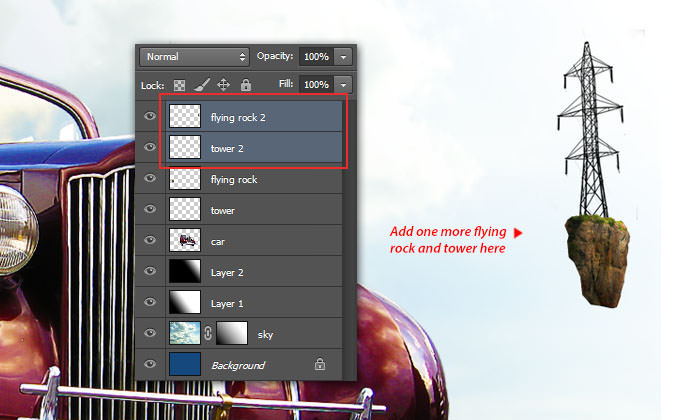Select the sky layer mask thumbnail
Screen dimensions: 700x420
[232, 333]
